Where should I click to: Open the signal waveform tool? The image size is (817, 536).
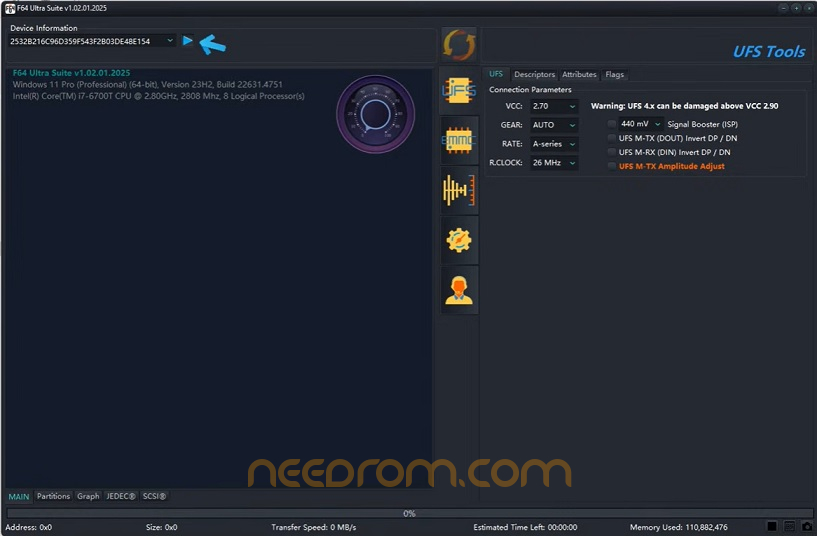tap(460, 191)
